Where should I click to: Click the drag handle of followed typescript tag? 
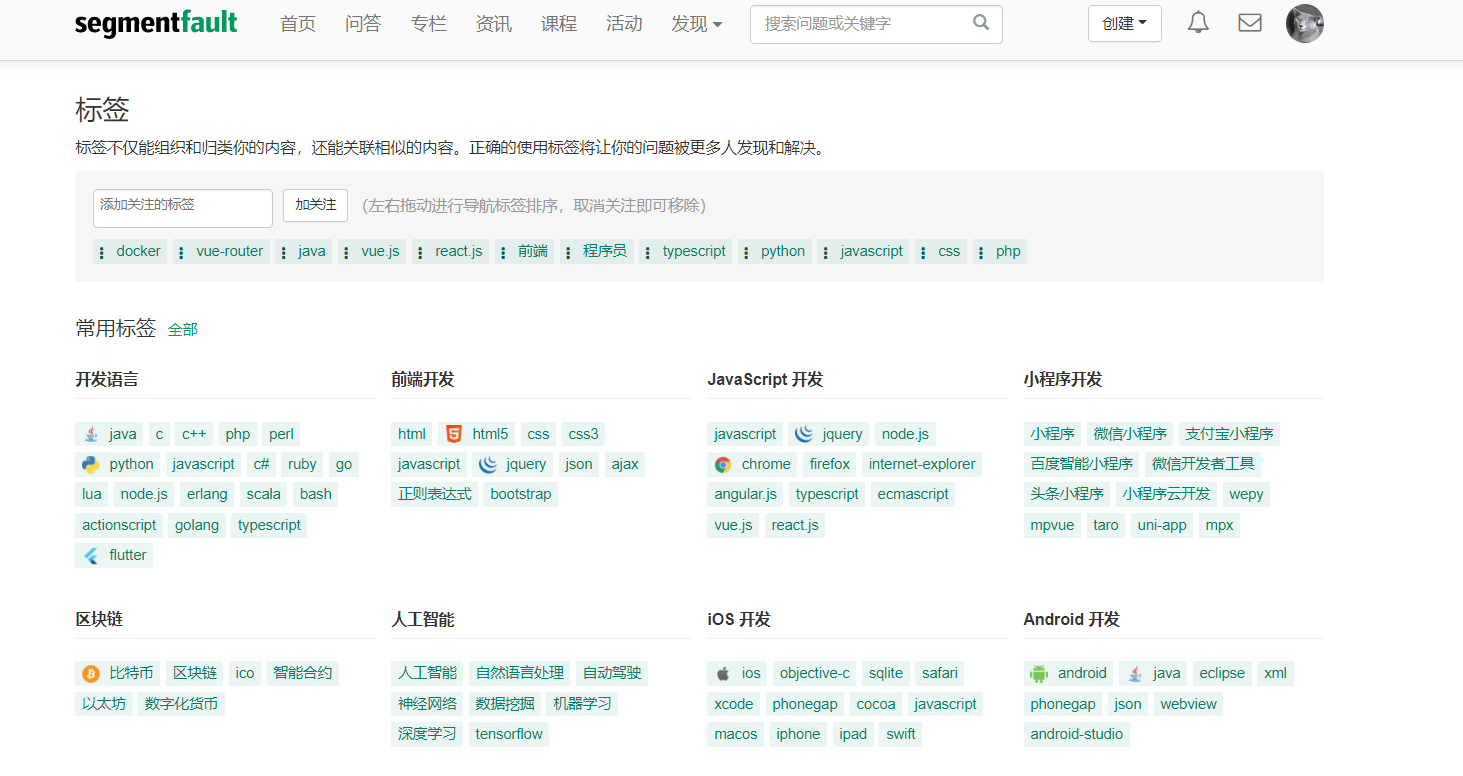point(648,252)
